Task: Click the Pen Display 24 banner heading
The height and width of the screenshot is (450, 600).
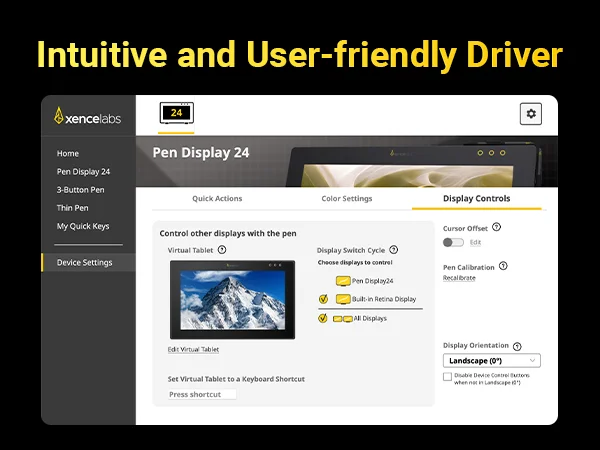Action: (x=201, y=152)
